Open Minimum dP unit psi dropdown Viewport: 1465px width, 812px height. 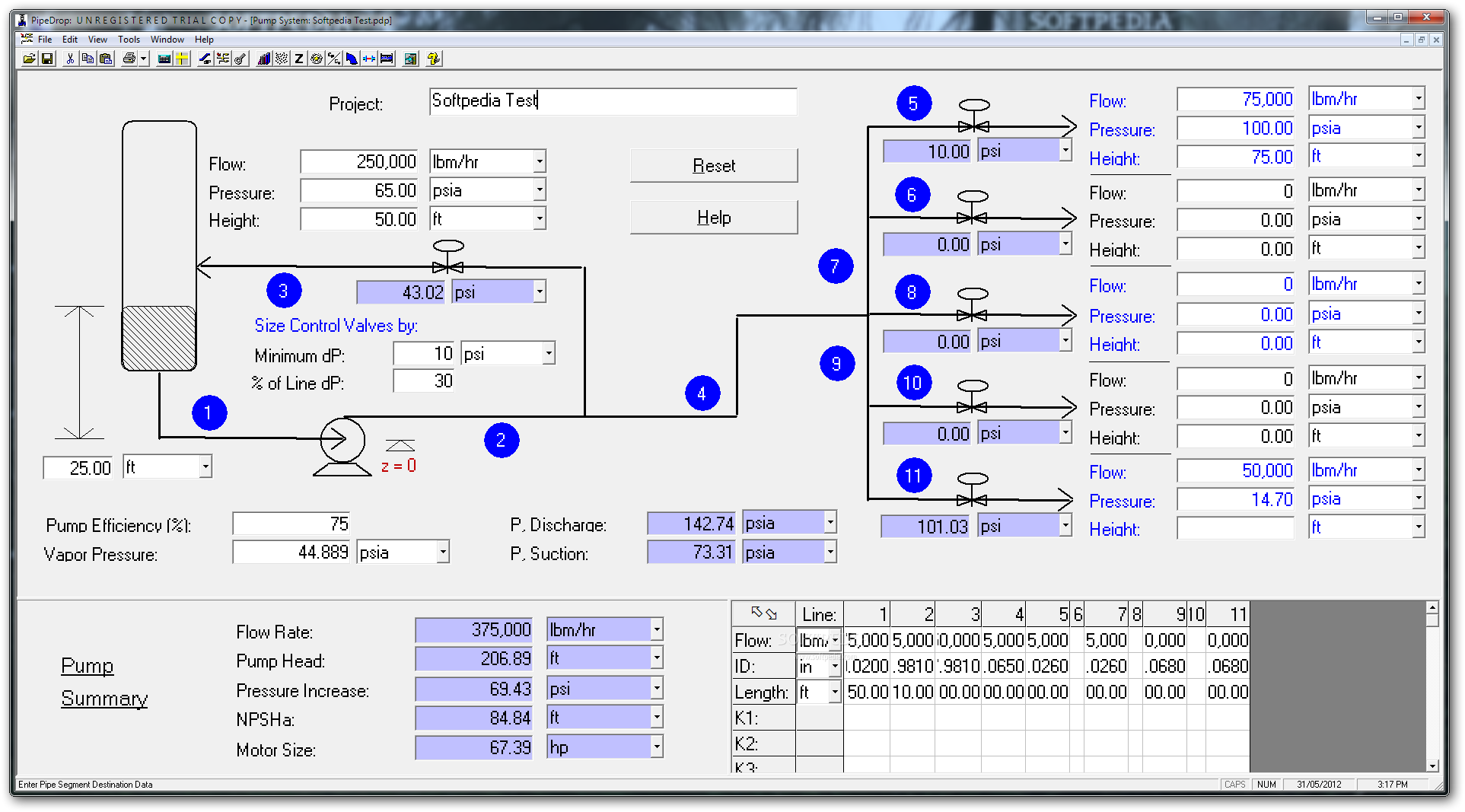click(549, 354)
